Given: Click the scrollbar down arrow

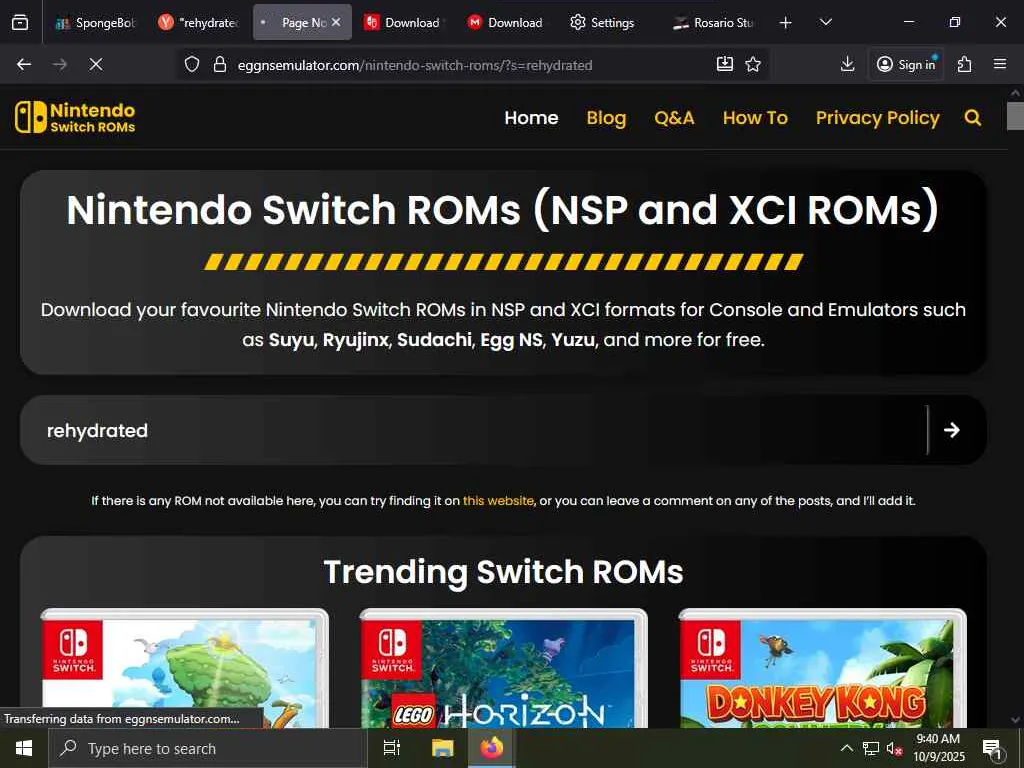Looking at the screenshot, I should tap(1016, 720).
